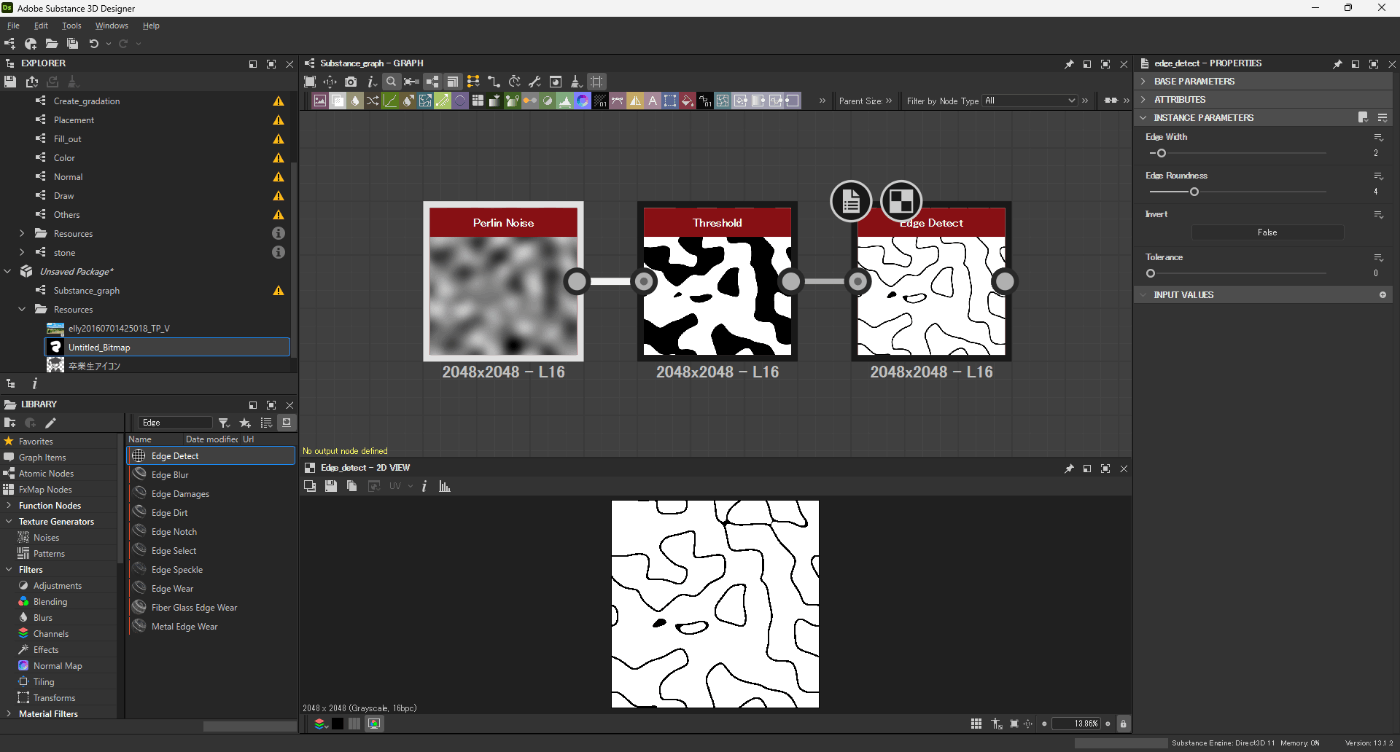
Task: Collapse the INSTANCE PARAMETERS section
Action: coord(1144,117)
